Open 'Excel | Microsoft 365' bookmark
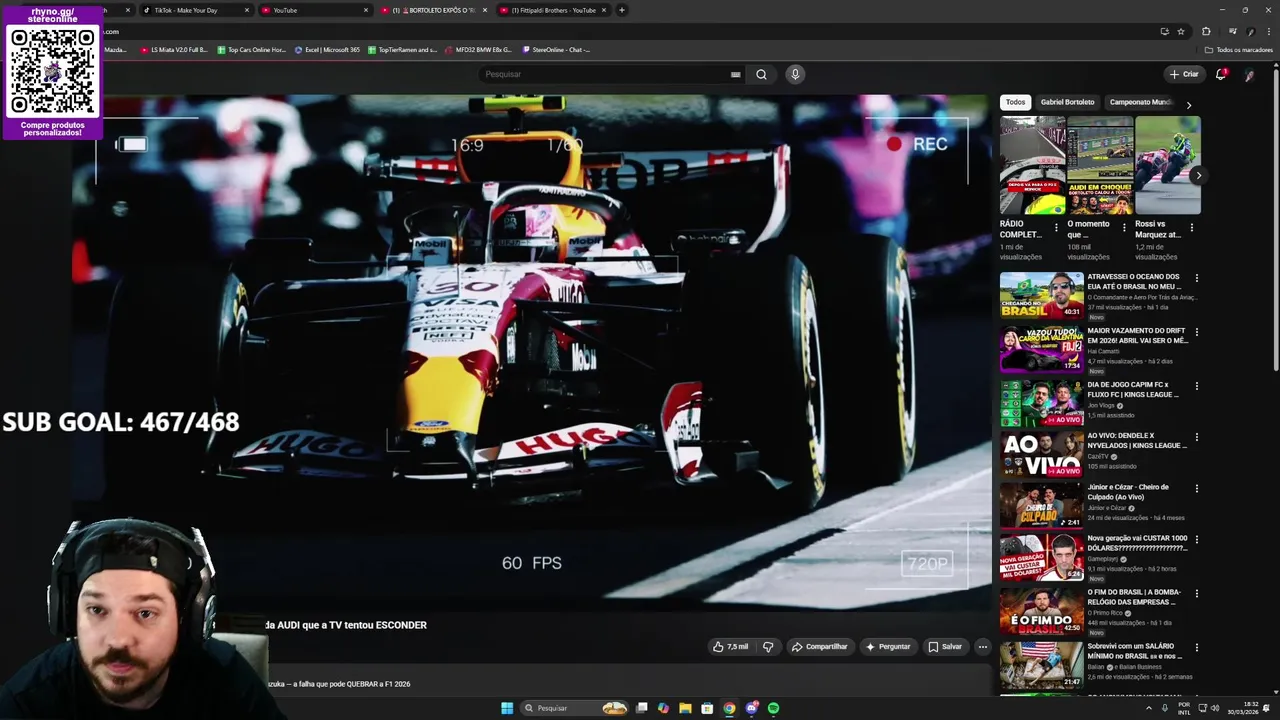Screen dimensions: 1280x720 point(327,49)
